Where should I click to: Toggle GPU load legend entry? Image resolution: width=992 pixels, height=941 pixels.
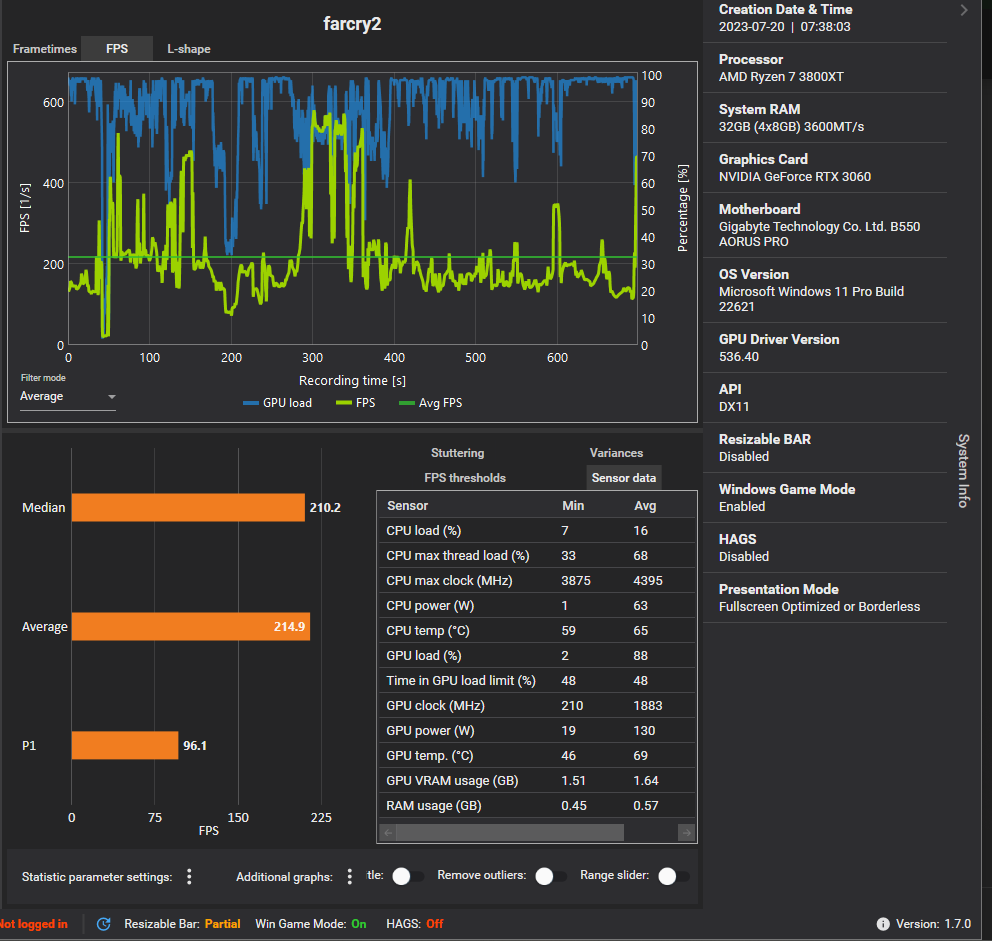277,403
